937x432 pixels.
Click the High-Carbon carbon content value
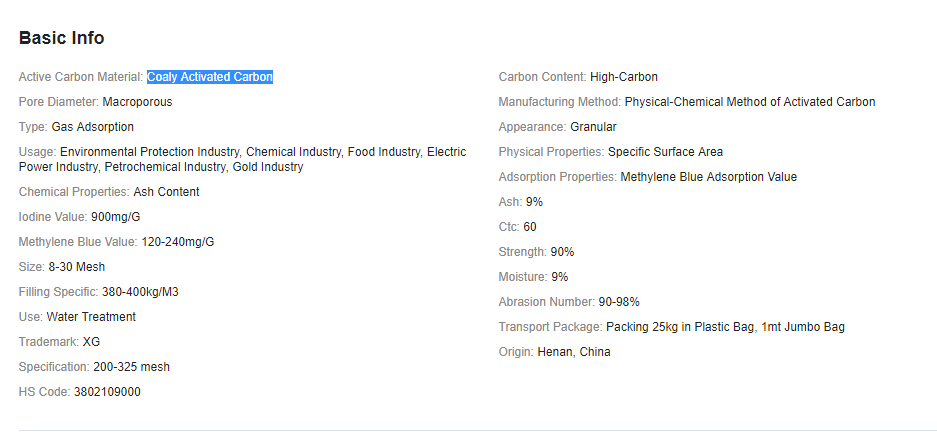point(624,77)
